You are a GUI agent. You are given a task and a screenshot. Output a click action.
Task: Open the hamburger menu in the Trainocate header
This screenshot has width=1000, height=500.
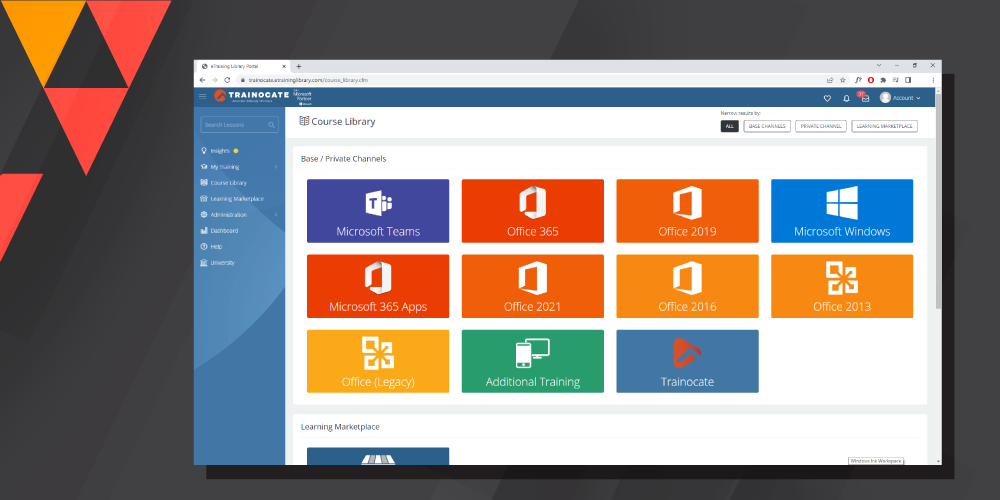tap(203, 96)
